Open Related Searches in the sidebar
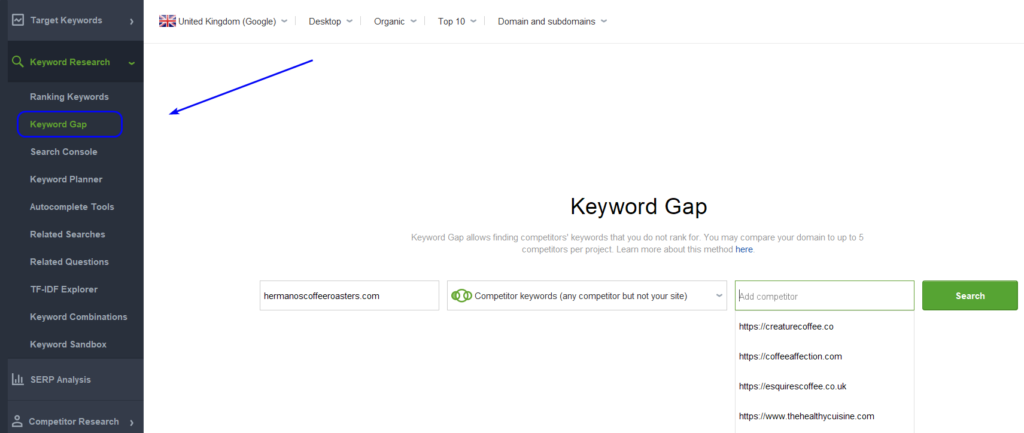Screen dimensions: 1024x433 (67, 234)
